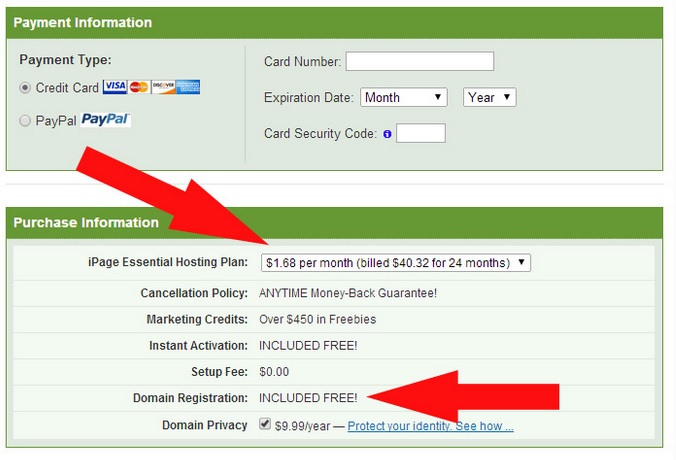Viewport: 676px width, 460px height.
Task: Click the Card Security Code info icon
Action: [x=386, y=134]
